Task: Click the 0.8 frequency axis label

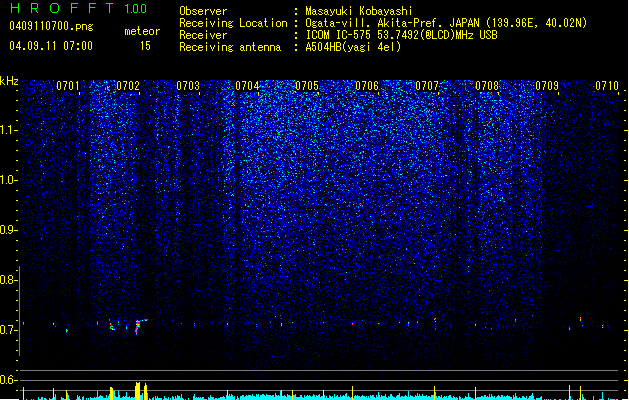Action: [x=8, y=280]
